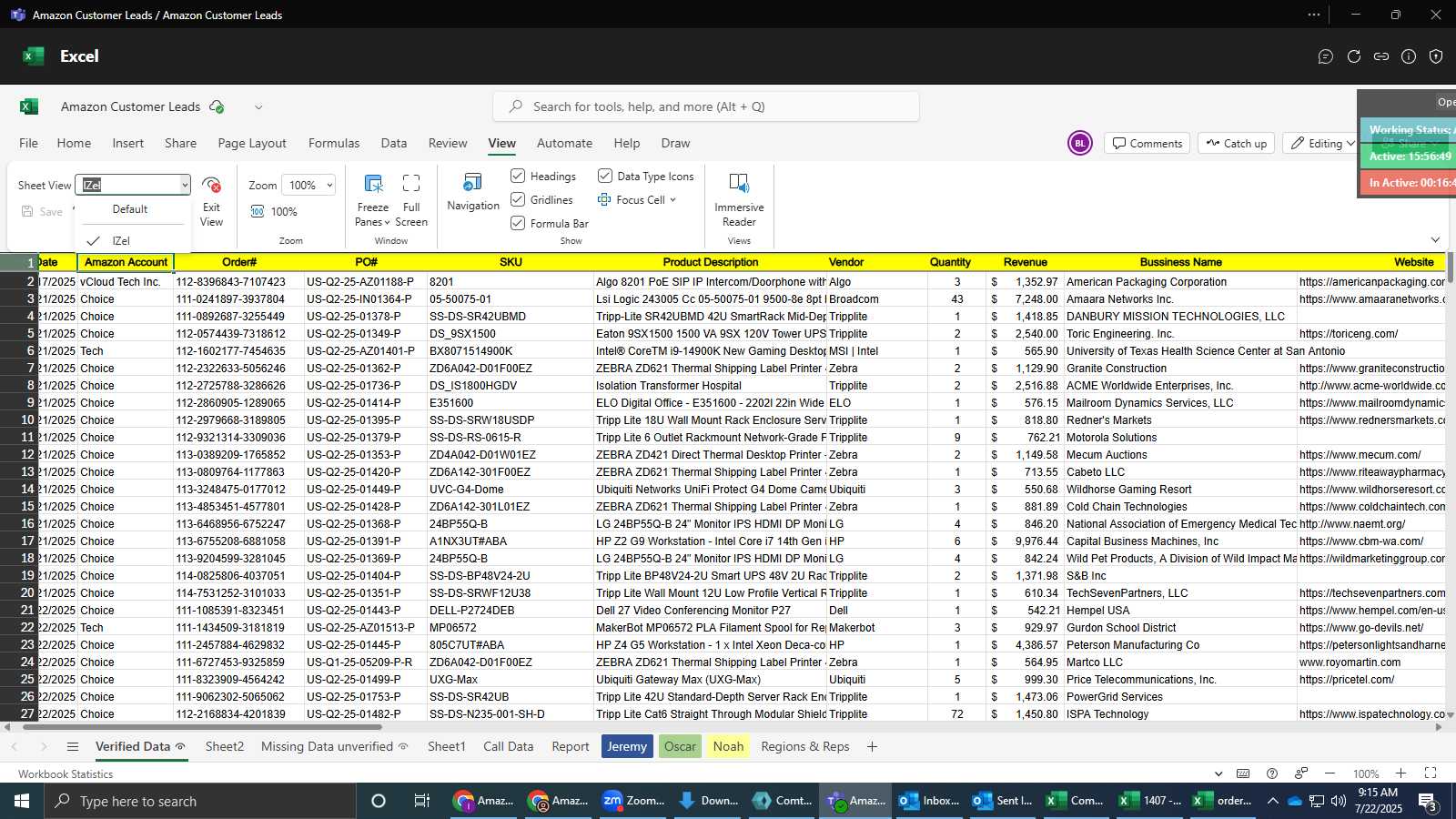This screenshot has height=819, width=1456.
Task: Open the Zoom percentage dropdown
Action: pyautogui.click(x=329, y=185)
